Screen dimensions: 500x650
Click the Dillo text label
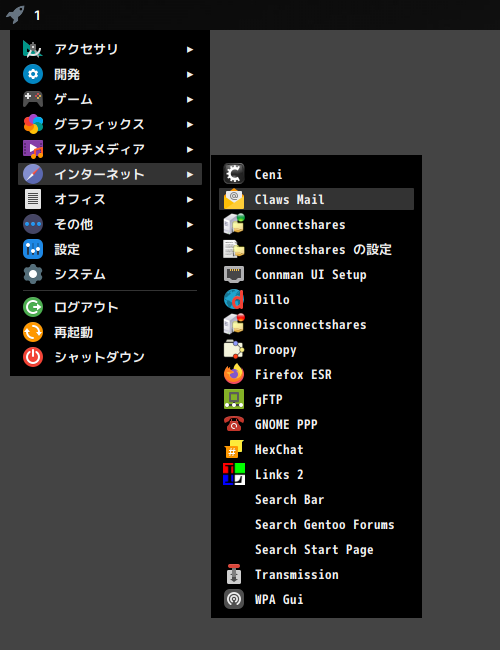[x=272, y=299]
